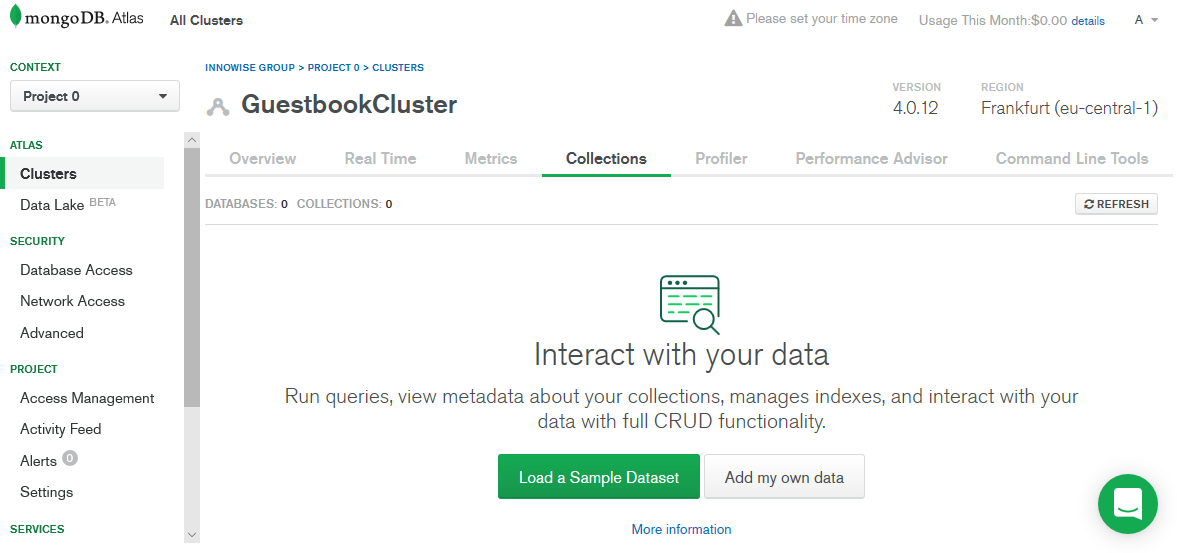1177x553 pixels.
Task: Click the time zone warning triangle icon
Action: click(733, 19)
